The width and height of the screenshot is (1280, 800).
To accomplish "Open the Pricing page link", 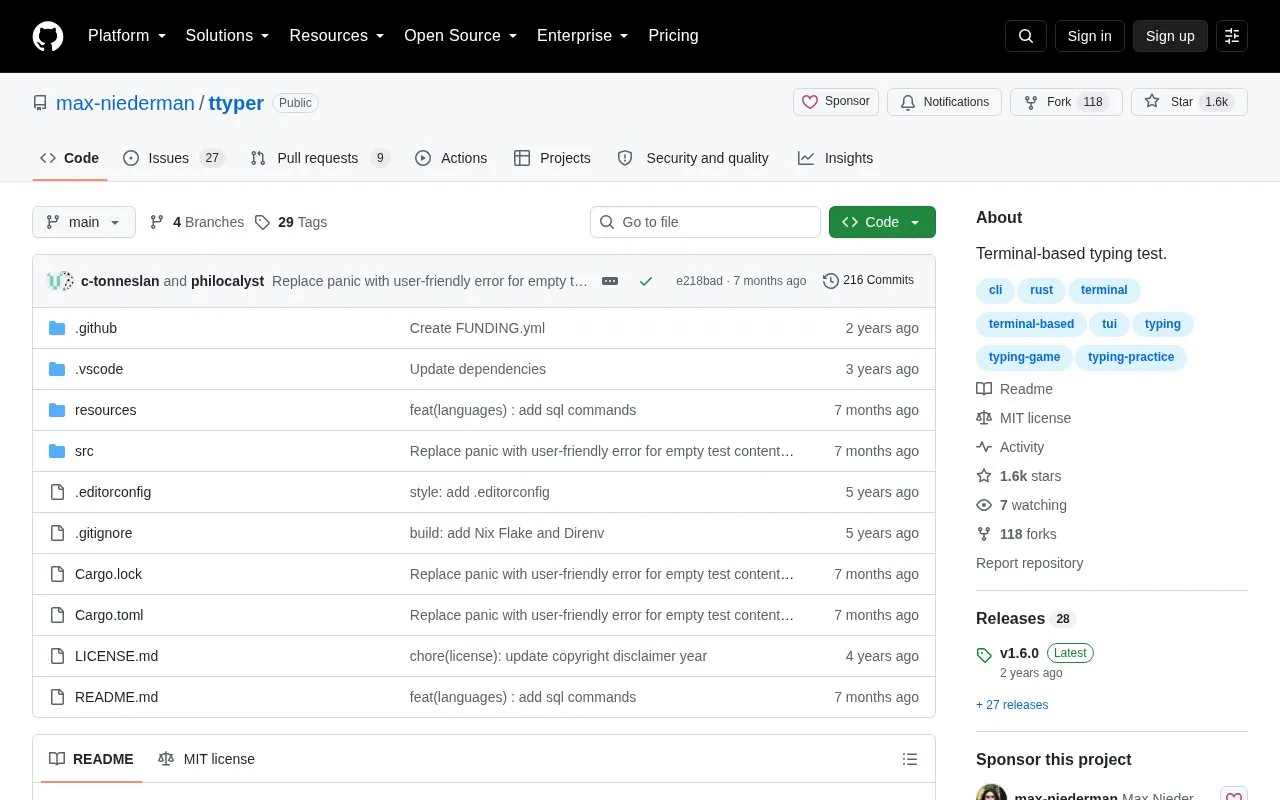I will (x=673, y=36).
